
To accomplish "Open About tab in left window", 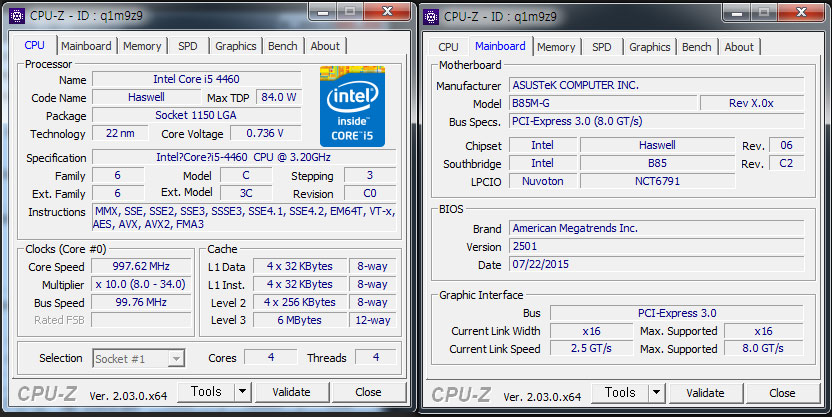I will pyautogui.click(x=325, y=46).
